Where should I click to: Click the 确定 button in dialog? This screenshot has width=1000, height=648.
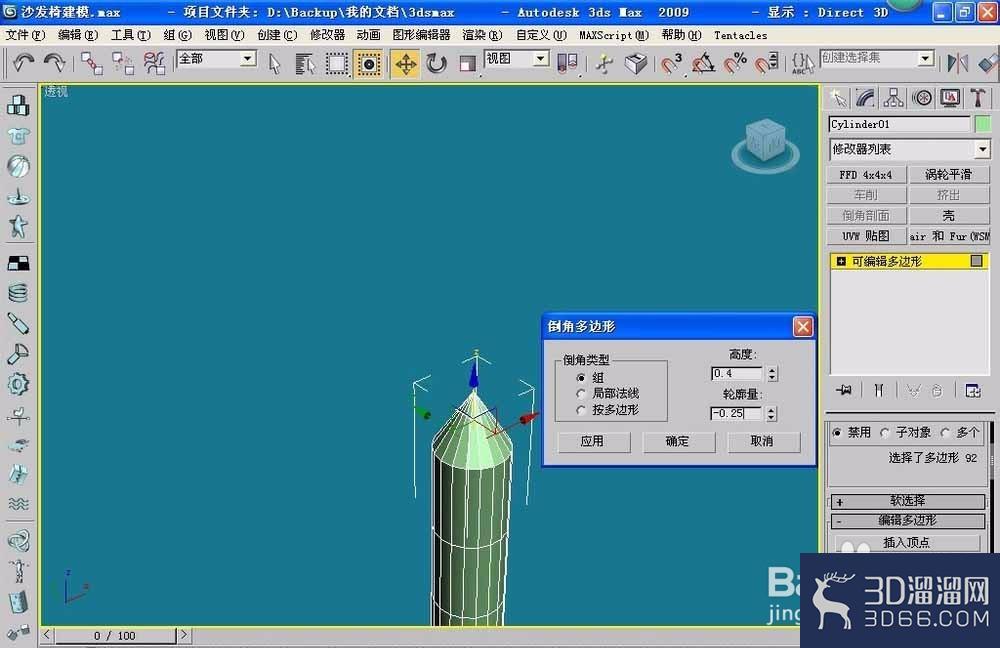[678, 441]
